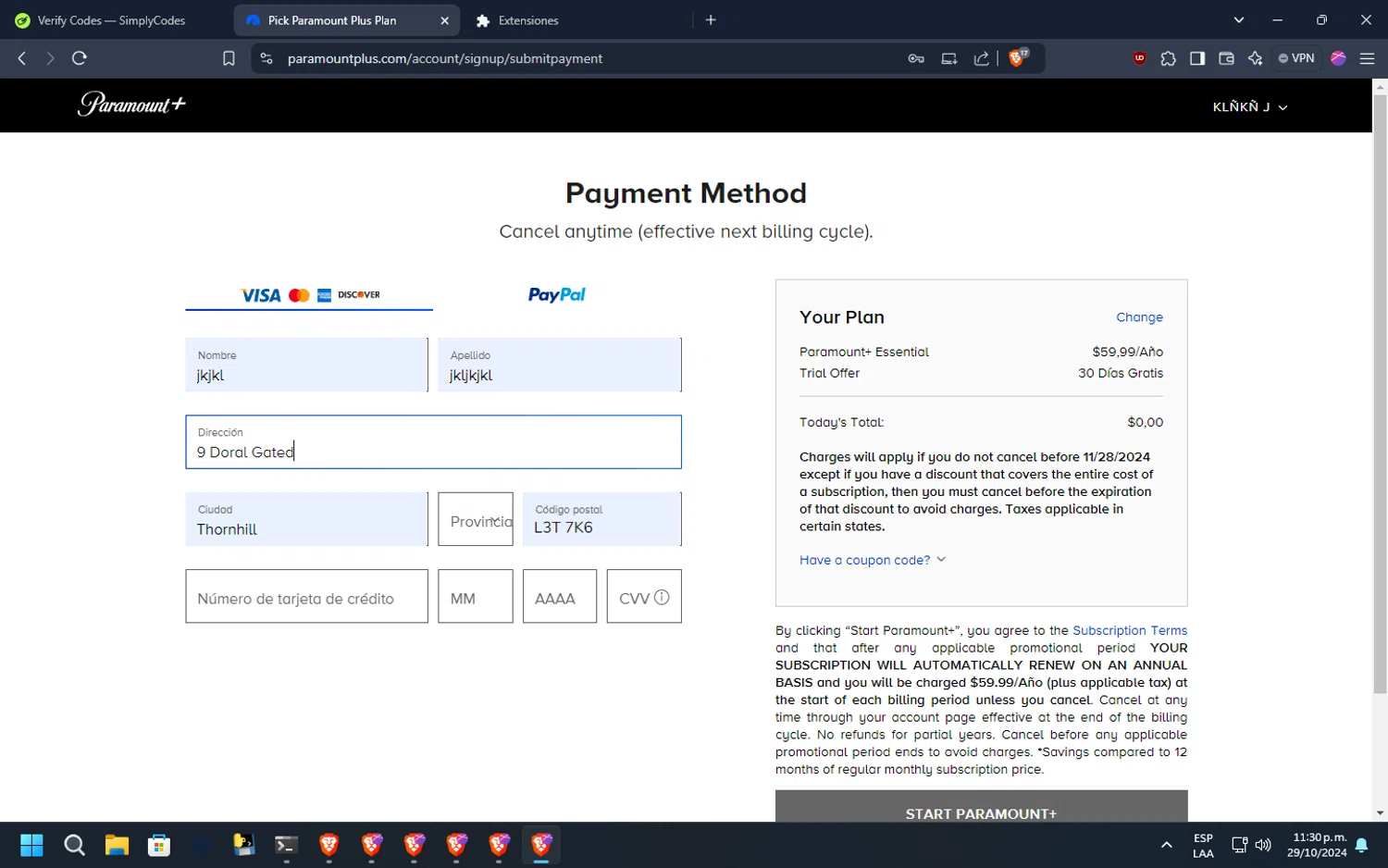Click the ESP LAA language indicator
Image resolution: width=1388 pixels, height=868 pixels.
point(1203,845)
